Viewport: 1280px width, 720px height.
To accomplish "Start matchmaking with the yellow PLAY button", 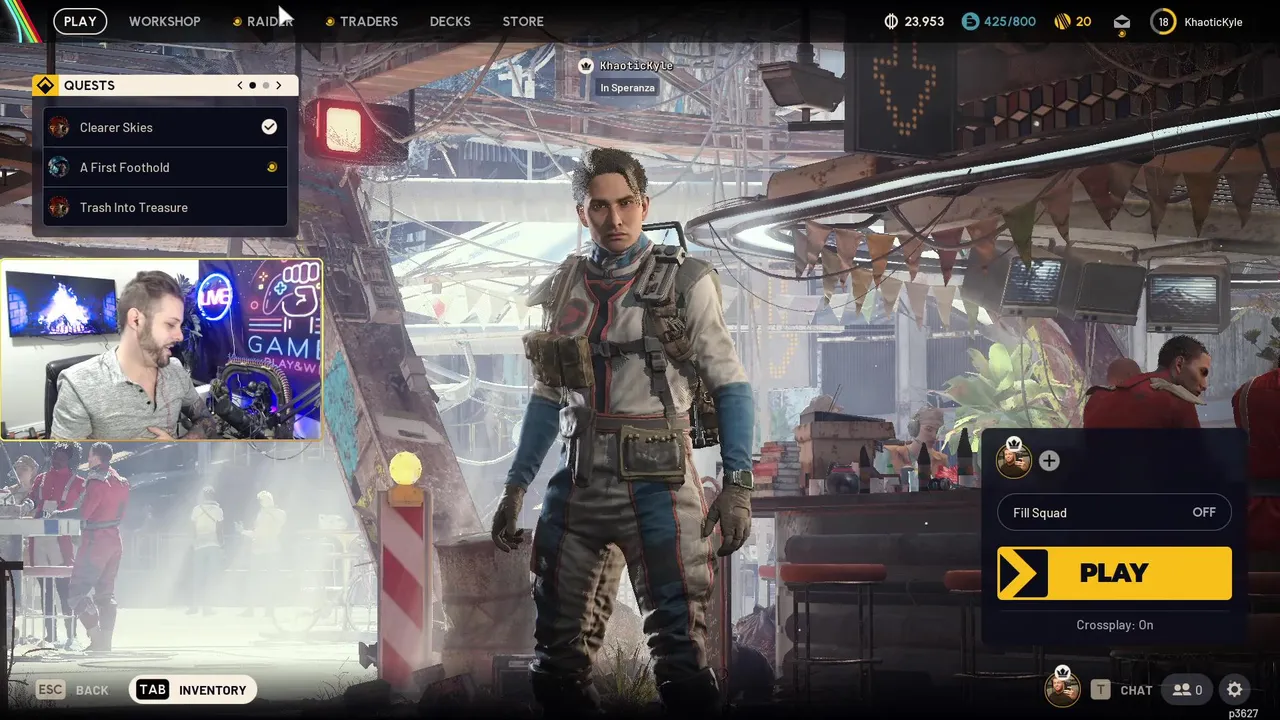I will coord(1114,573).
